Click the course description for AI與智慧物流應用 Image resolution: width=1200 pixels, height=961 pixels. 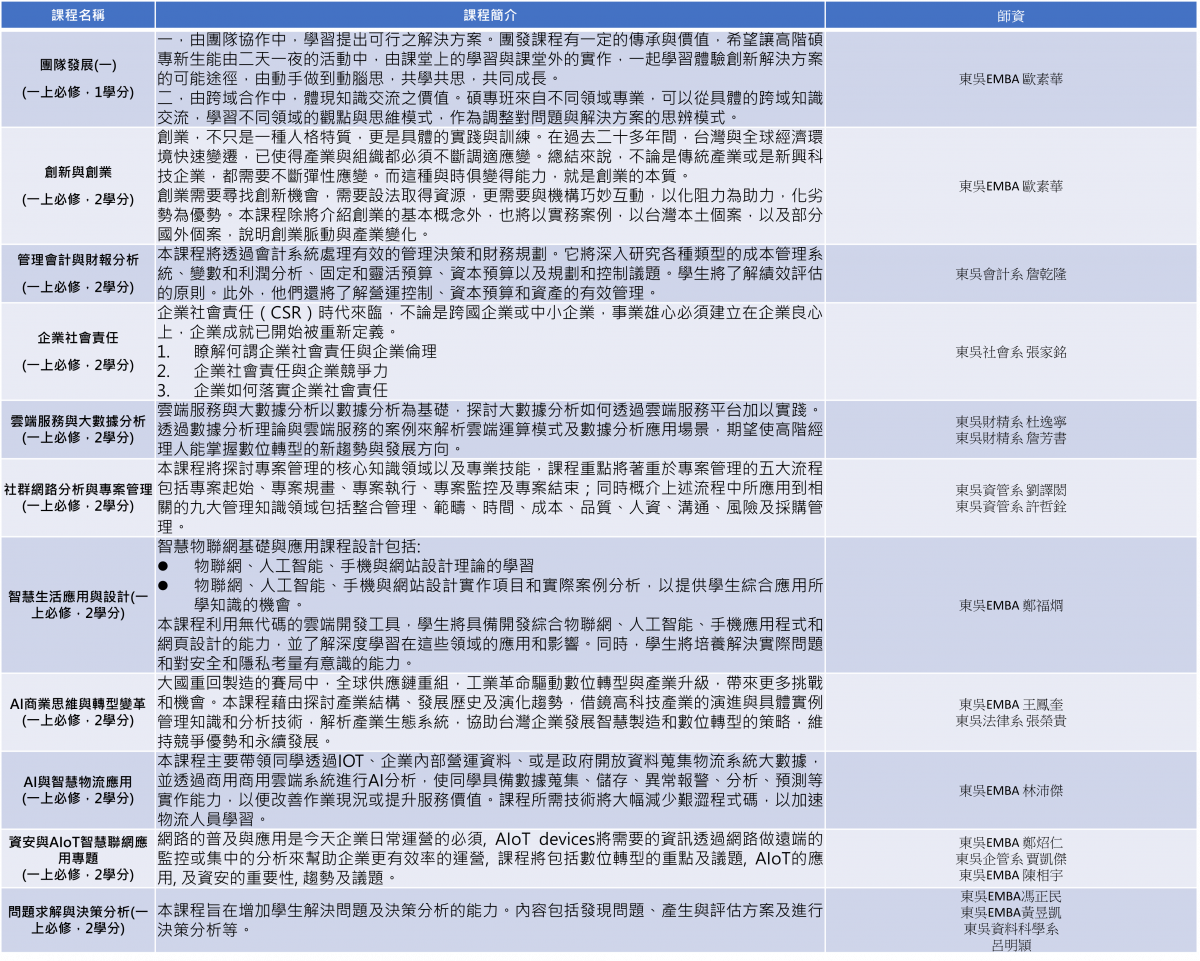[490, 789]
